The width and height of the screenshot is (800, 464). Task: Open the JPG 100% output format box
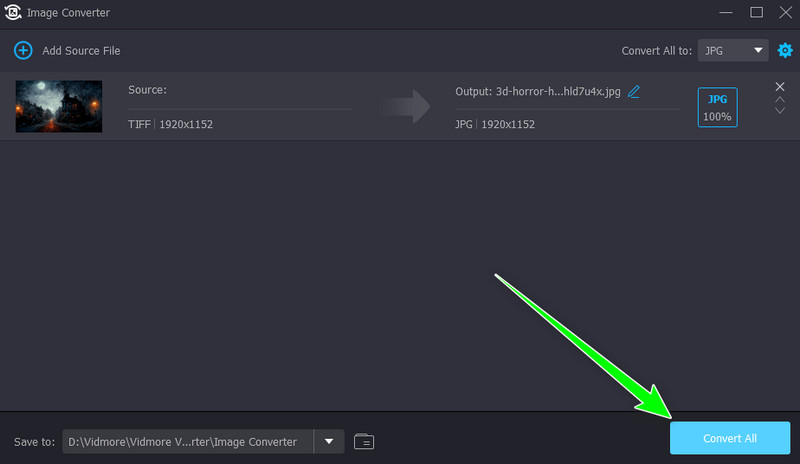[x=717, y=108]
